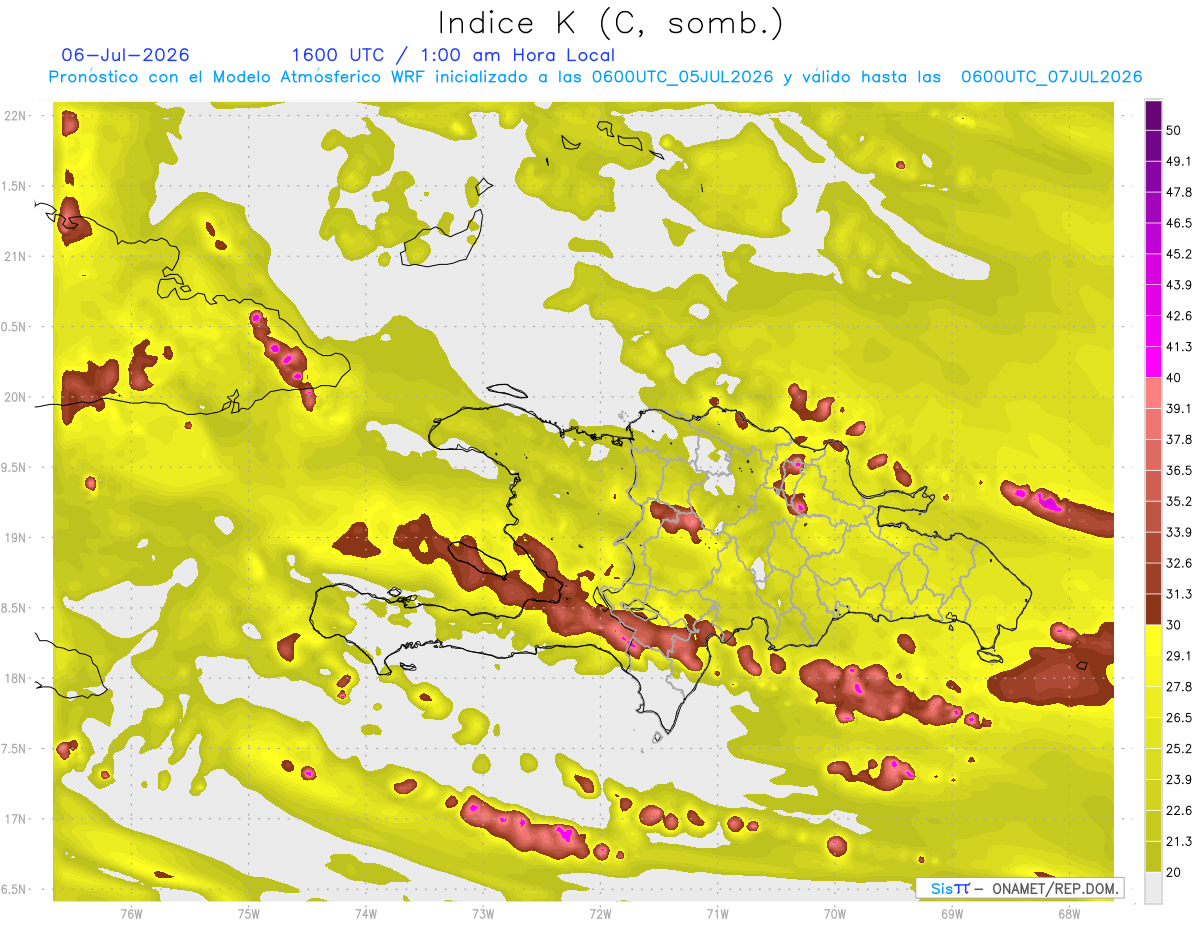Image resolution: width=1200 pixels, height=927 pixels.
Task: Click the '72W' longitude label
Action: 600,913
